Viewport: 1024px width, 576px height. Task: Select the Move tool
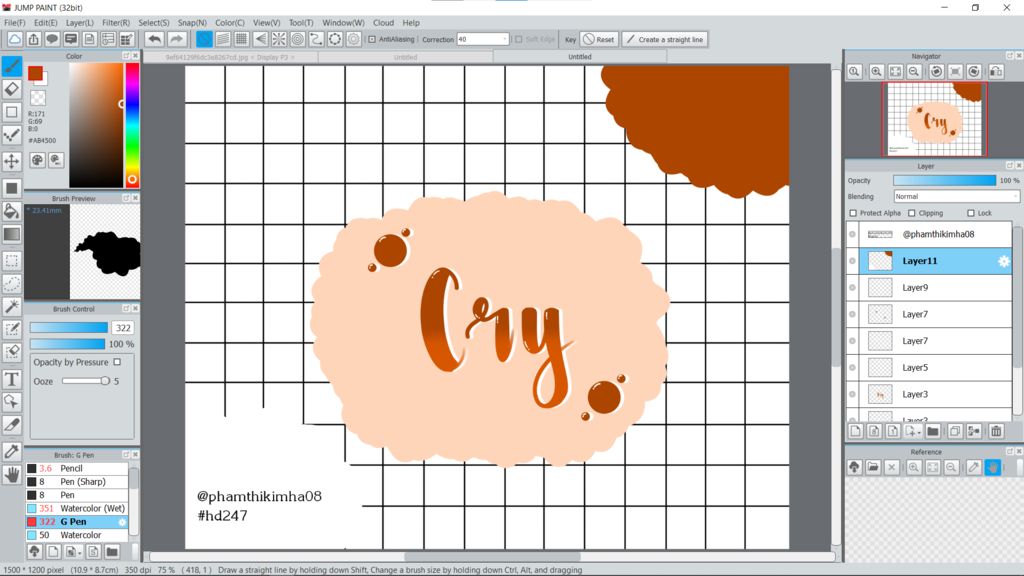click(x=12, y=161)
